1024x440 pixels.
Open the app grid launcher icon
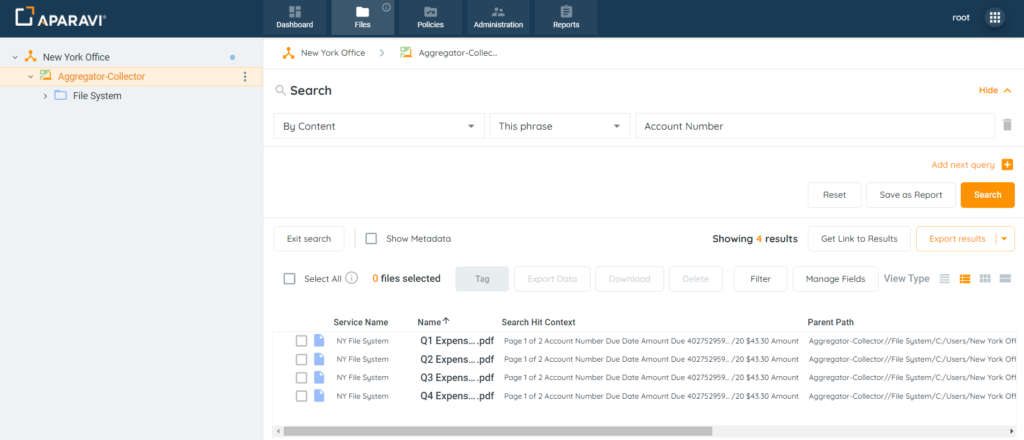point(994,18)
